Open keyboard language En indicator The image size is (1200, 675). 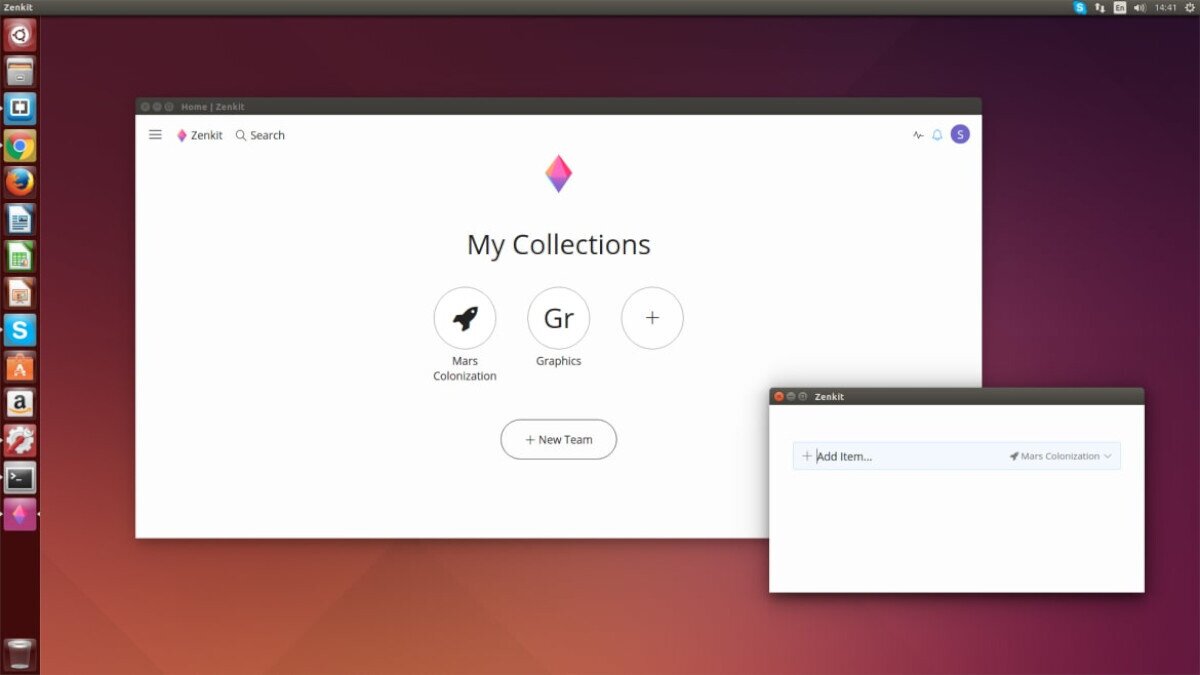(1120, 7)
